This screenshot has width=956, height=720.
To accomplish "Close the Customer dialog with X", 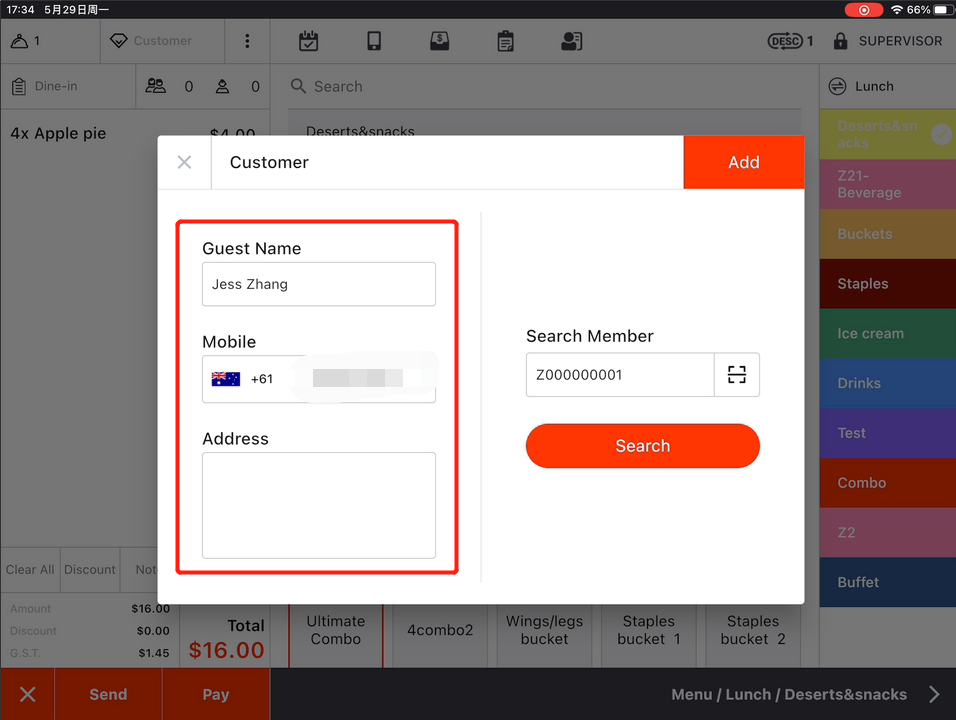I will 184,162.
